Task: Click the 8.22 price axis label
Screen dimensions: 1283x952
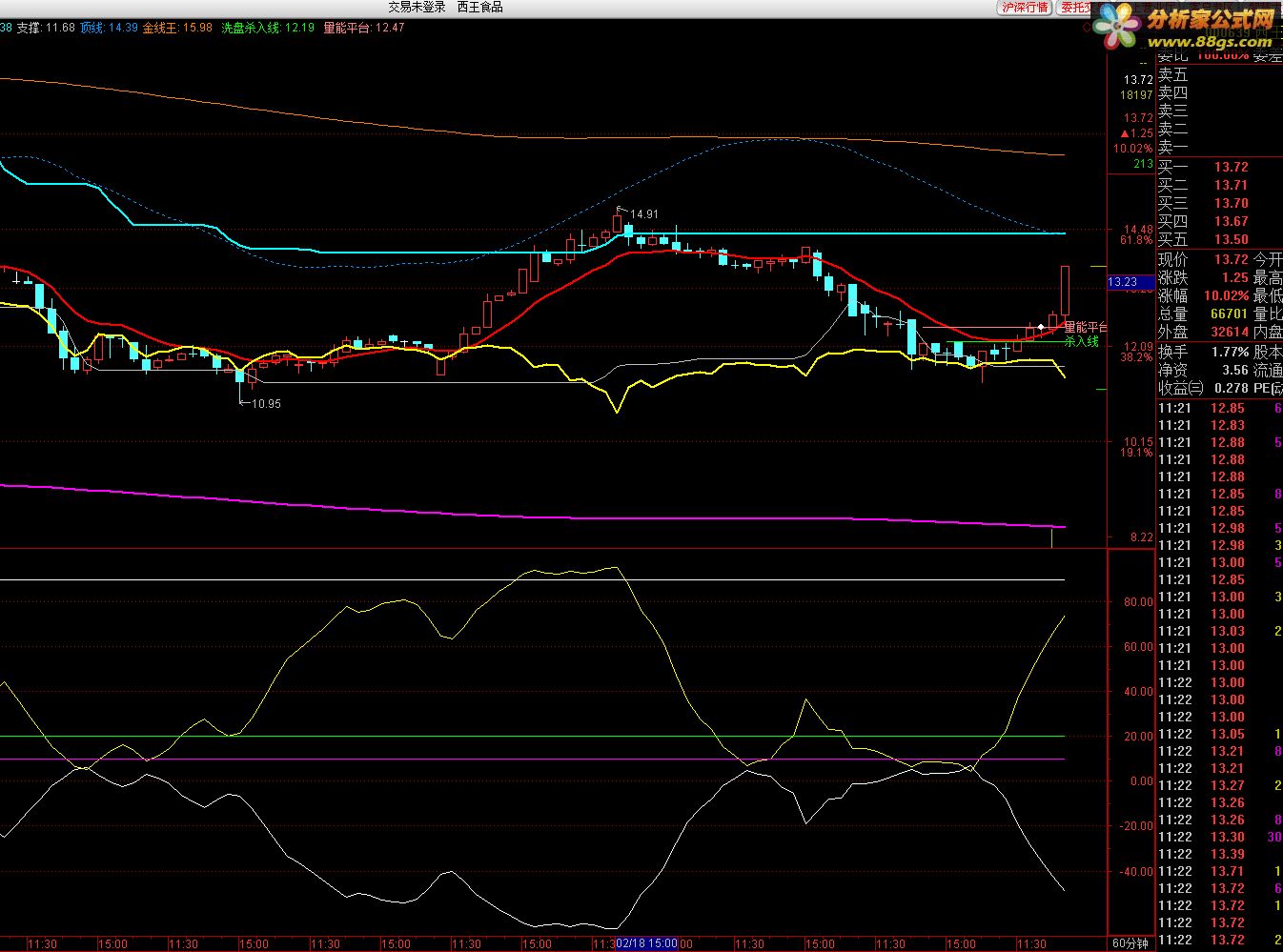Action: click(x=1141, y=537)
